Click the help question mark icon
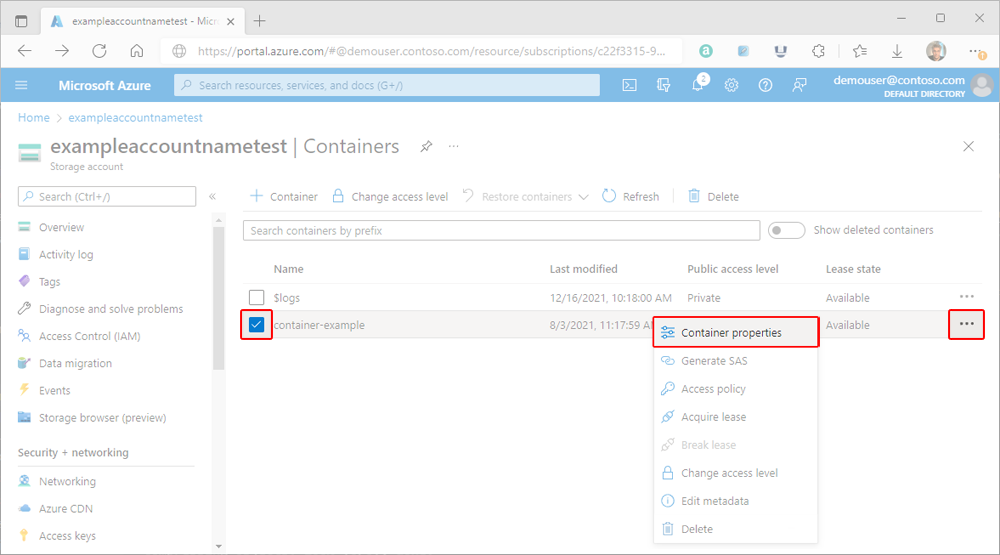 click(x=765, y=86)
